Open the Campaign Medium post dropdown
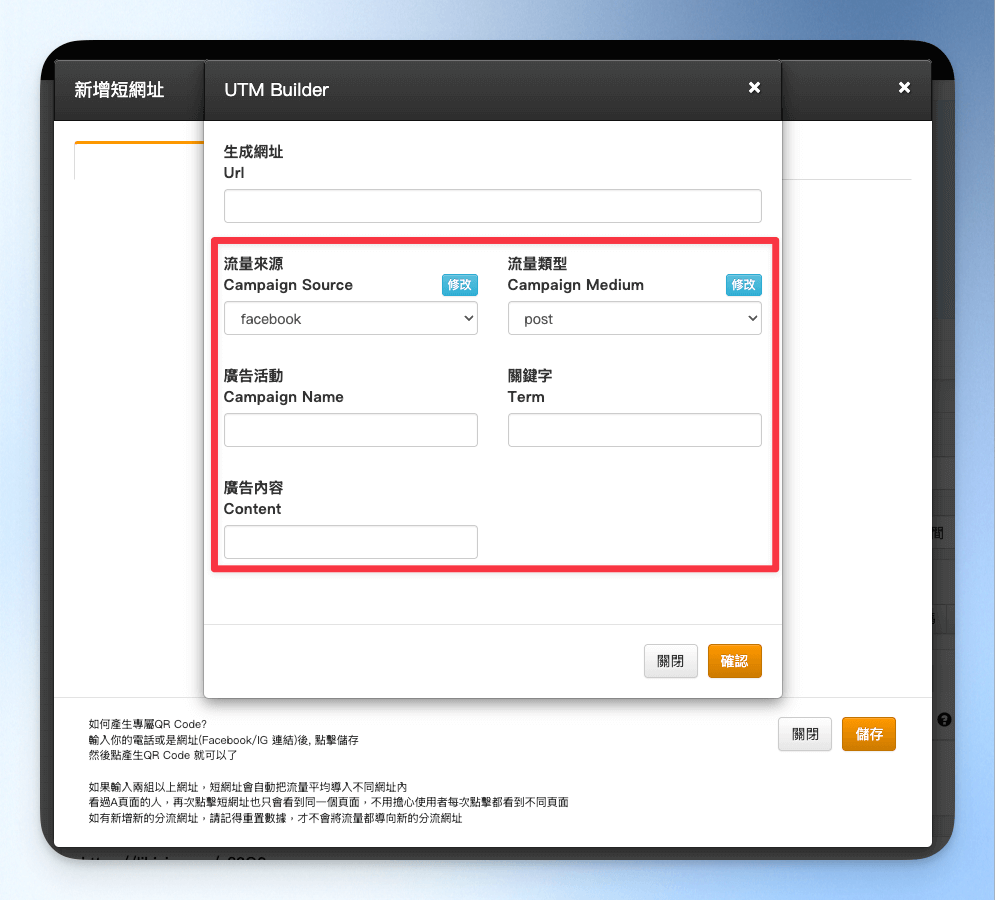Screen dimensions: 995x900 635,318
